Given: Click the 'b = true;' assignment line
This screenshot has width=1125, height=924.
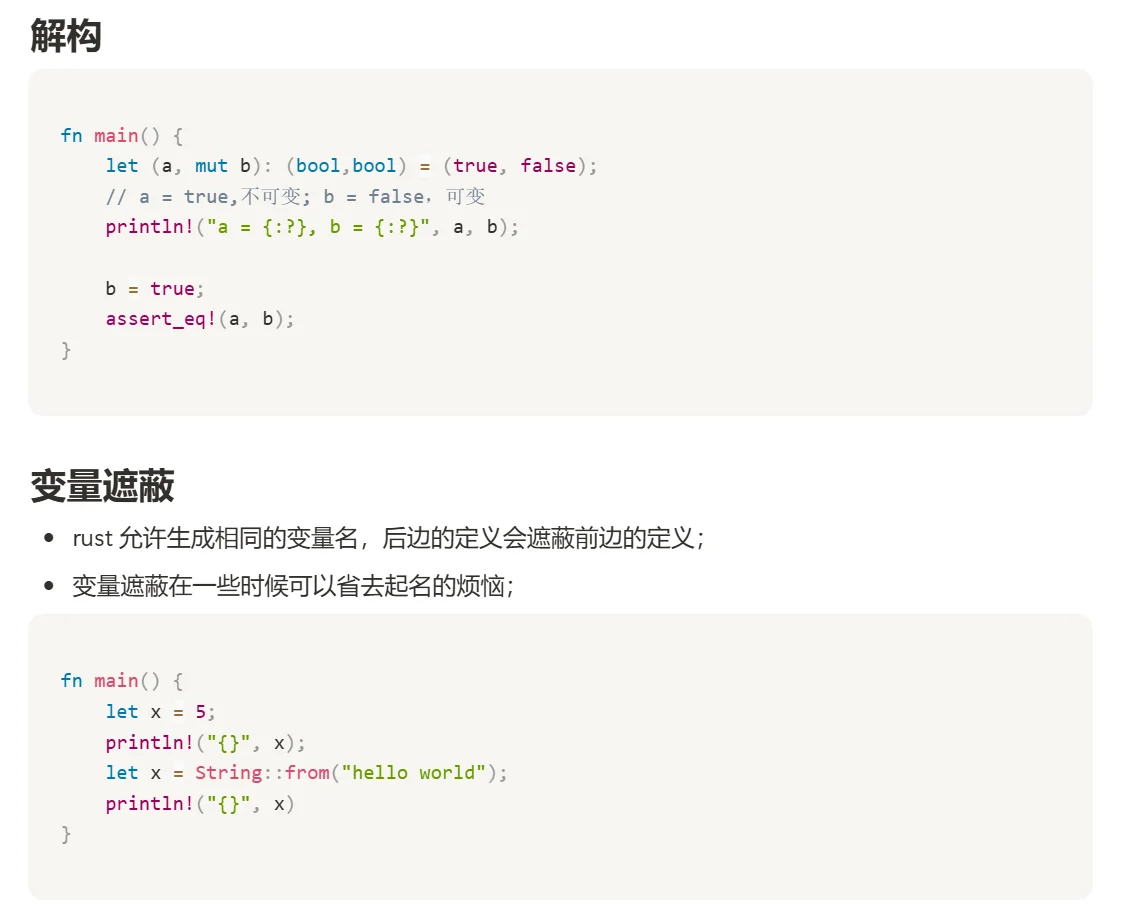Looking at the screenshot, I should [154, 288].
